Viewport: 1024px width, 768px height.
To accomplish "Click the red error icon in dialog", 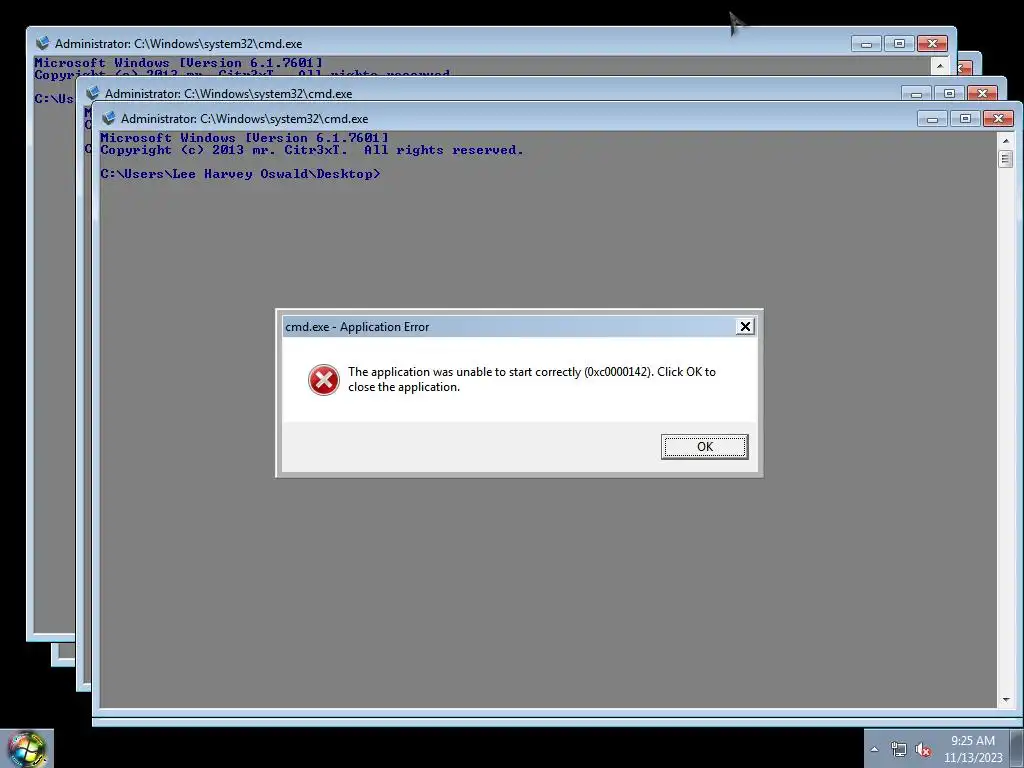I will point(323,379).
